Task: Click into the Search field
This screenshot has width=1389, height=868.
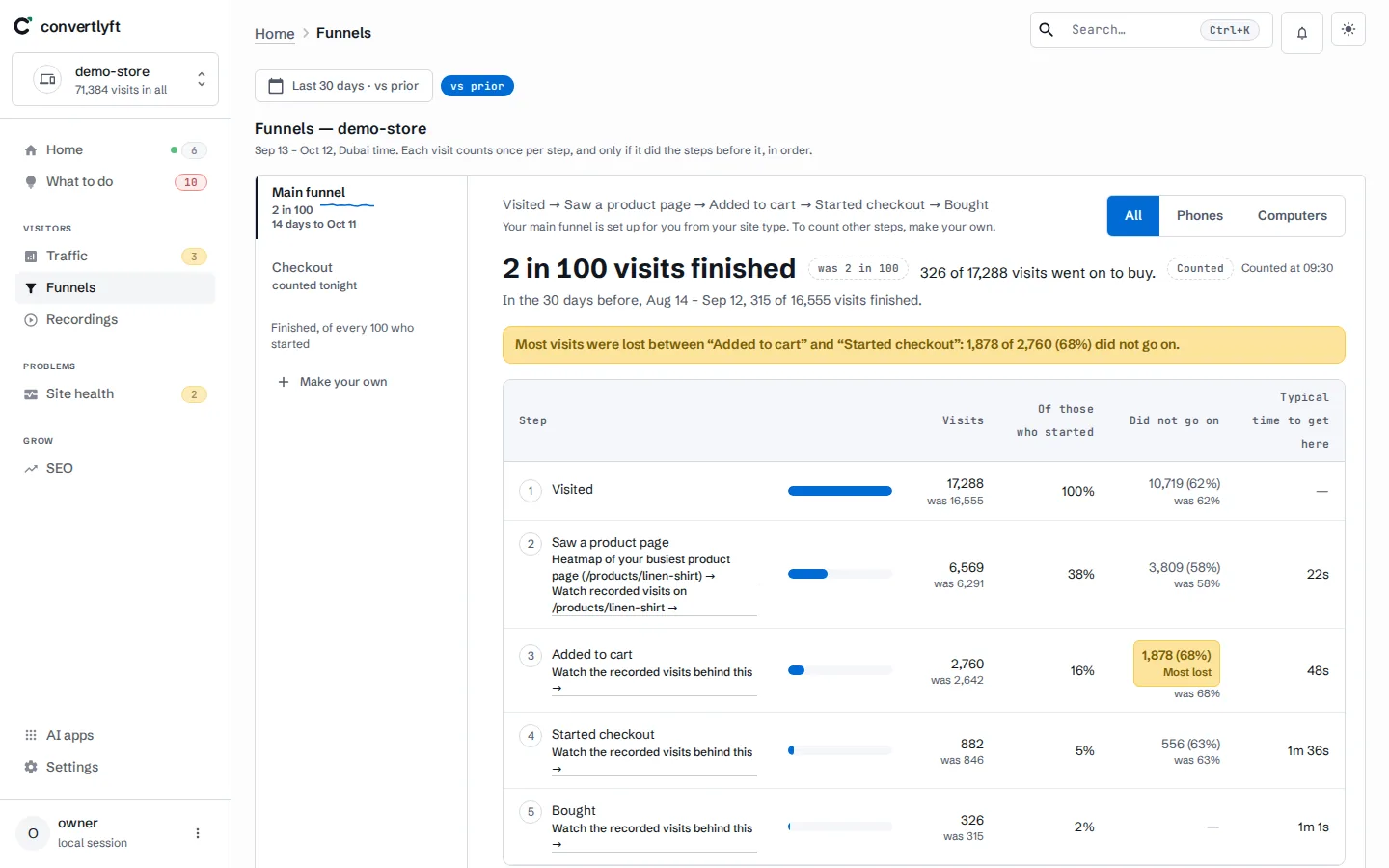Action: coord(1152,30)
